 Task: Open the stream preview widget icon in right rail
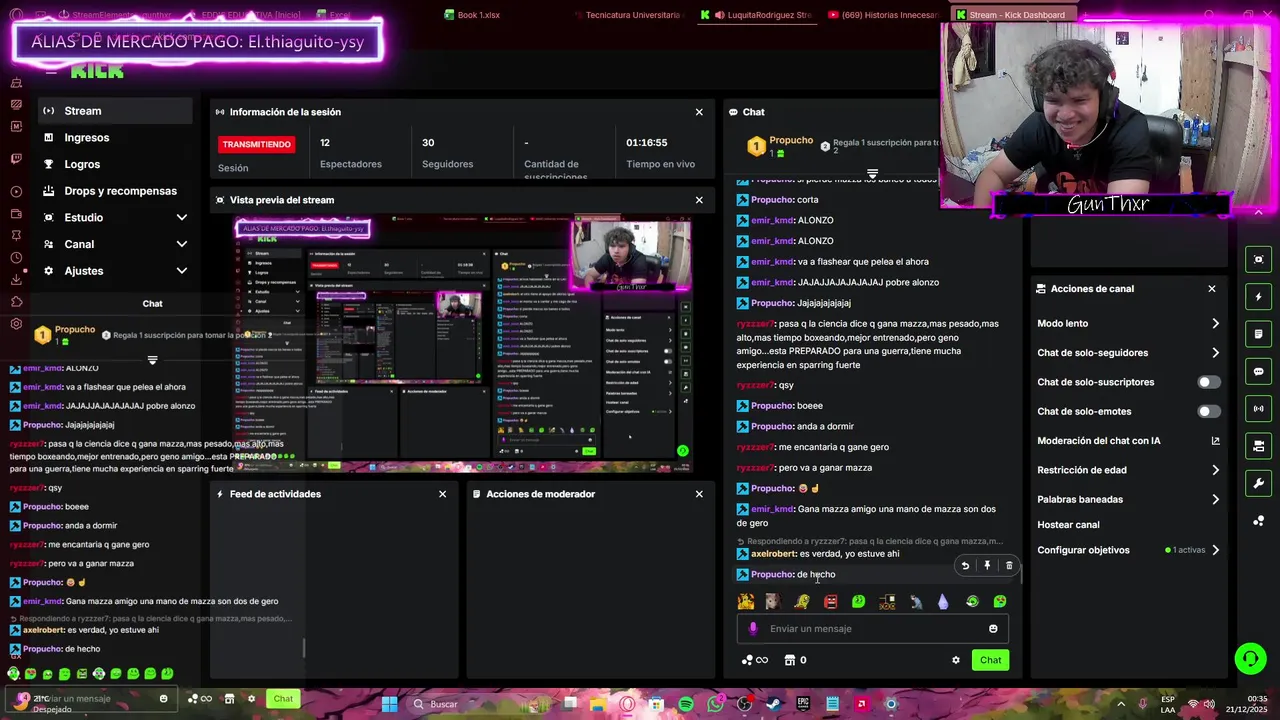coord(1259,260)
